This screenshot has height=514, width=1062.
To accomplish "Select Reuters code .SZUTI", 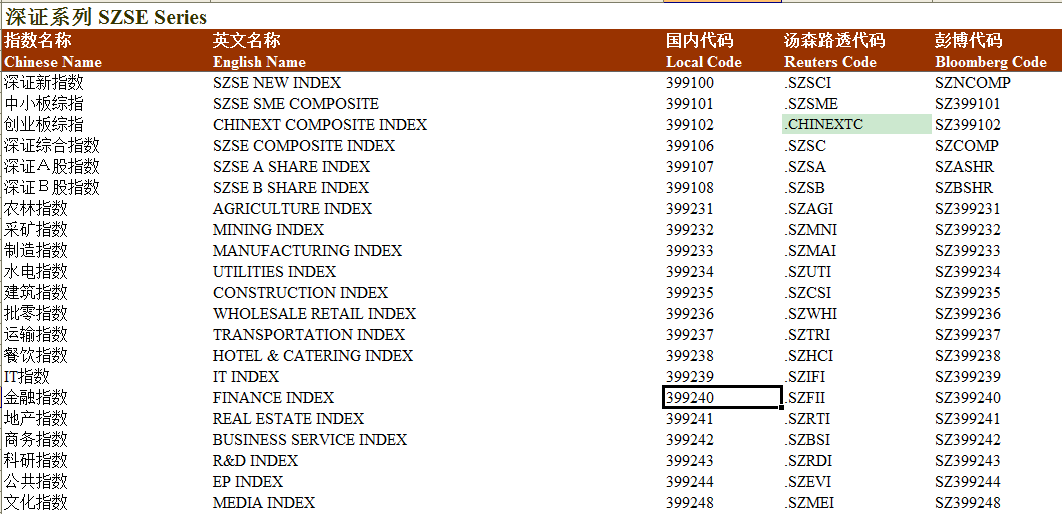I will point(807,272).
